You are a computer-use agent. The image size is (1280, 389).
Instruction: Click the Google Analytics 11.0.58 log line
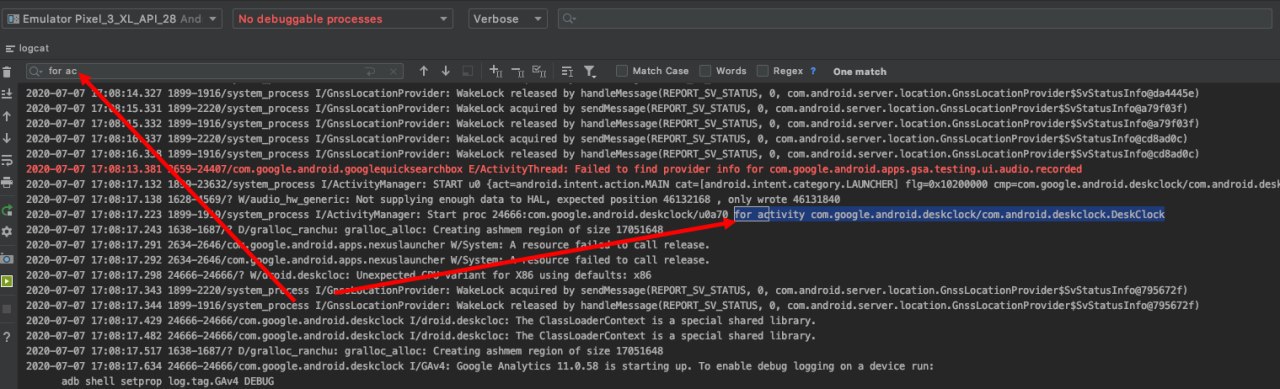tap(480, 366)
